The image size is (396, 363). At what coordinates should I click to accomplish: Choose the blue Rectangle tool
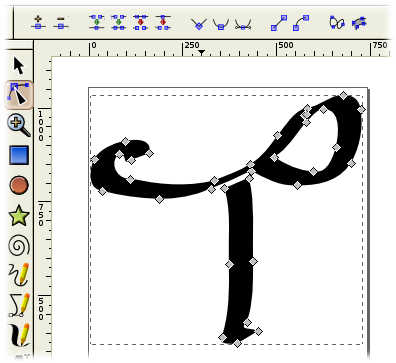click(19, 155)
